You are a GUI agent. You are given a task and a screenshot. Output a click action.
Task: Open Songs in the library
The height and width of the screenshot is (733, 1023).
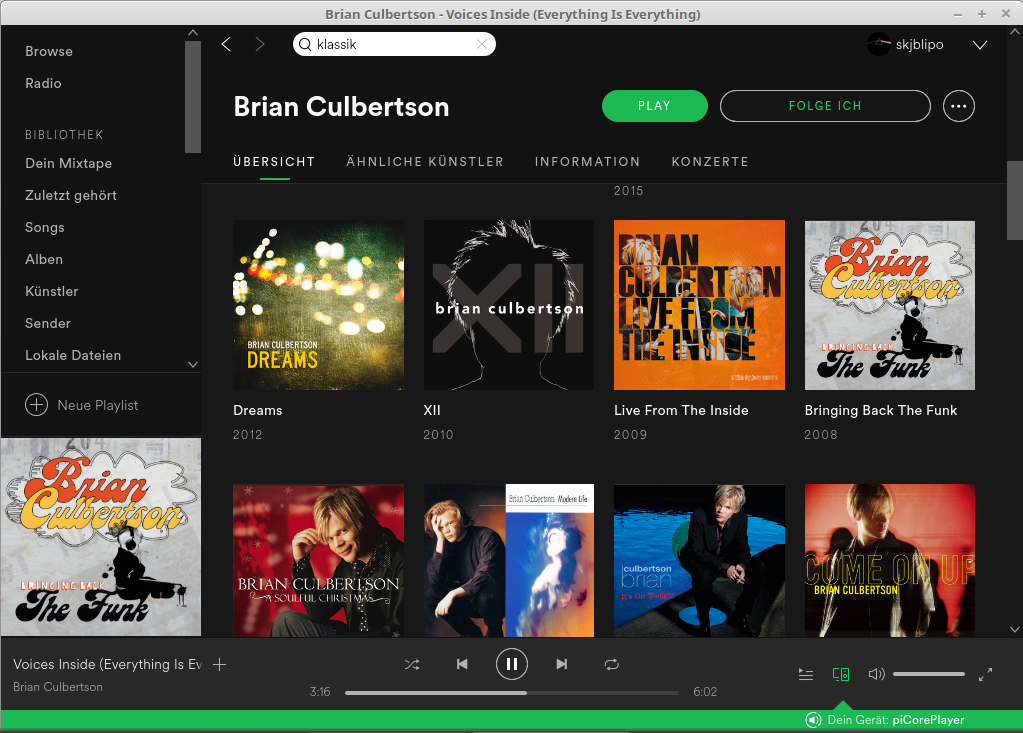click(44, 228)
